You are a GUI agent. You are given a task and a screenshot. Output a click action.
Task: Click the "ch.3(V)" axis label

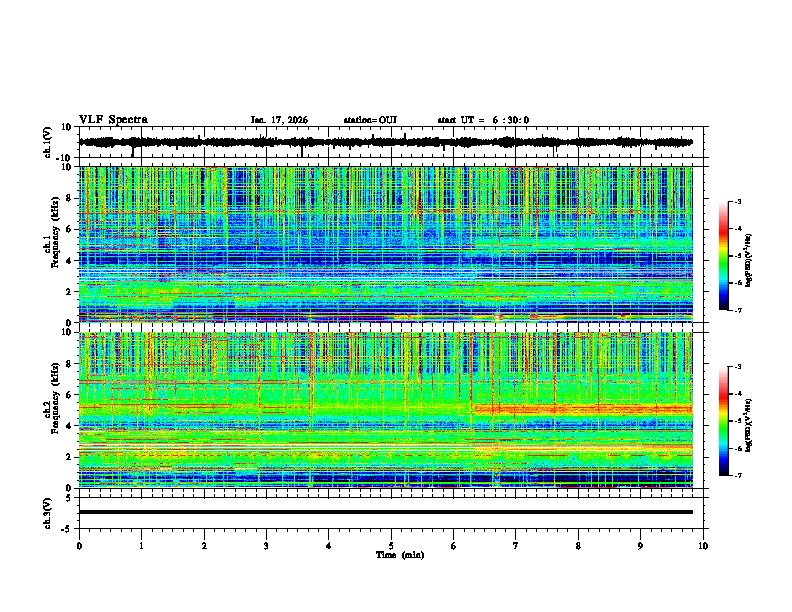pos(48,513)
